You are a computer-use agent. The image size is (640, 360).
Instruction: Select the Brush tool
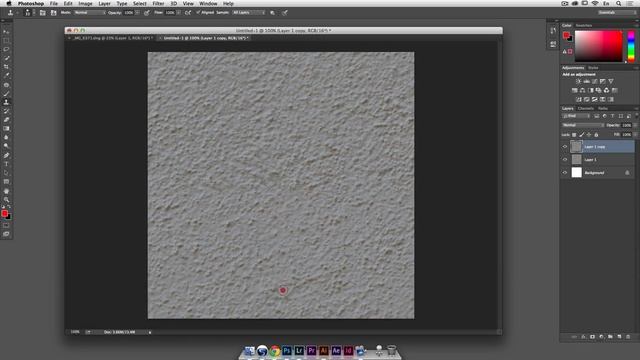pyautogui.click(x=6, y=93)
